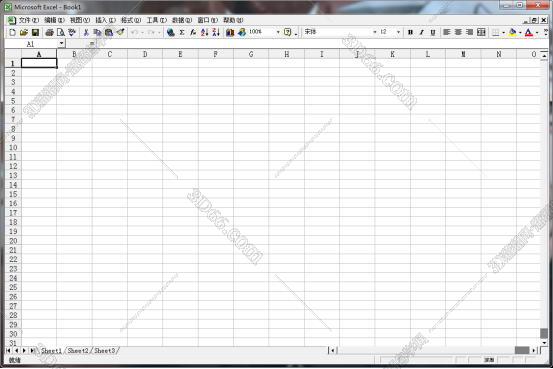Switch to the Sheet3 tab

point(105,351)
